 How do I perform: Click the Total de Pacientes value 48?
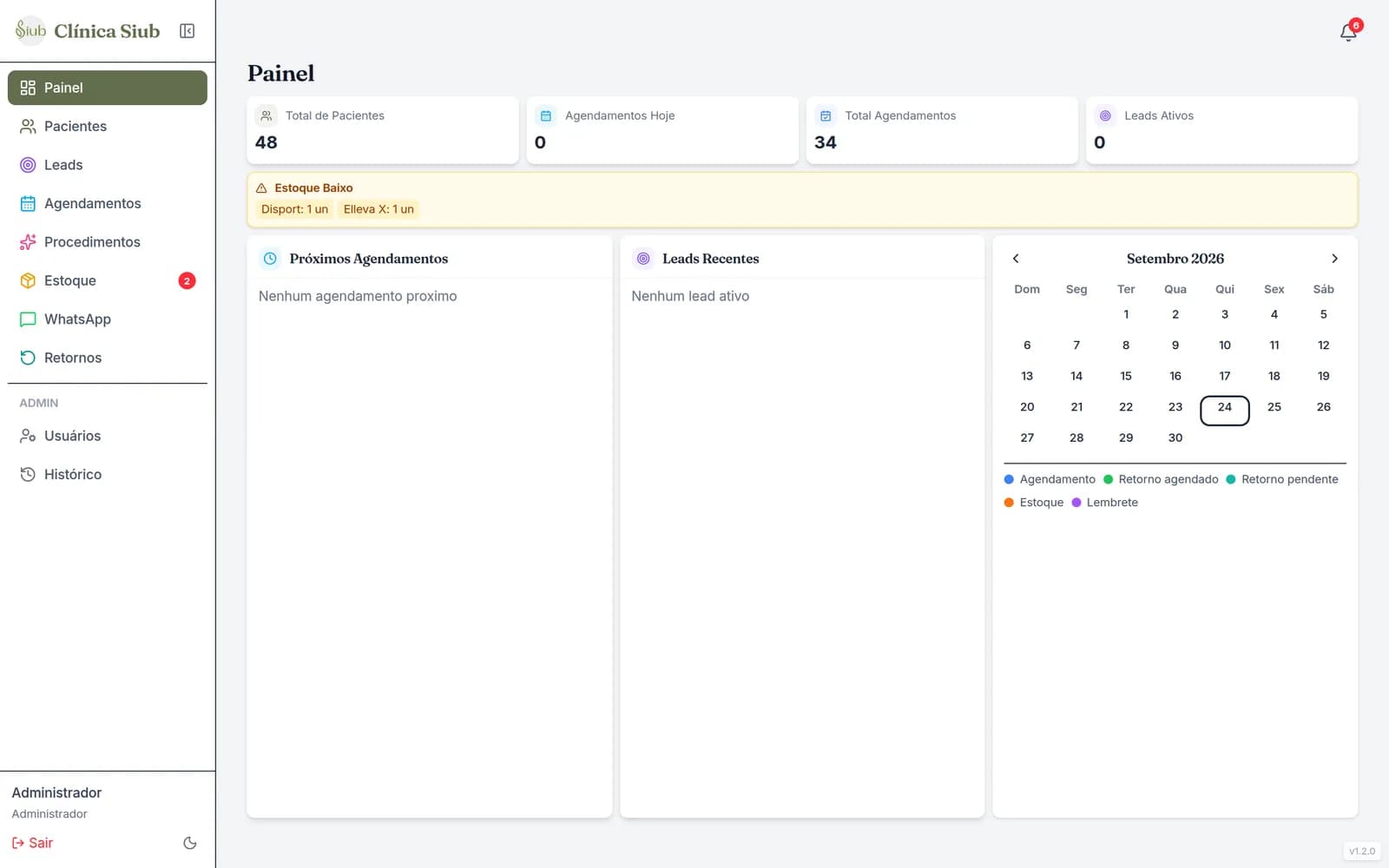point(267,142)
